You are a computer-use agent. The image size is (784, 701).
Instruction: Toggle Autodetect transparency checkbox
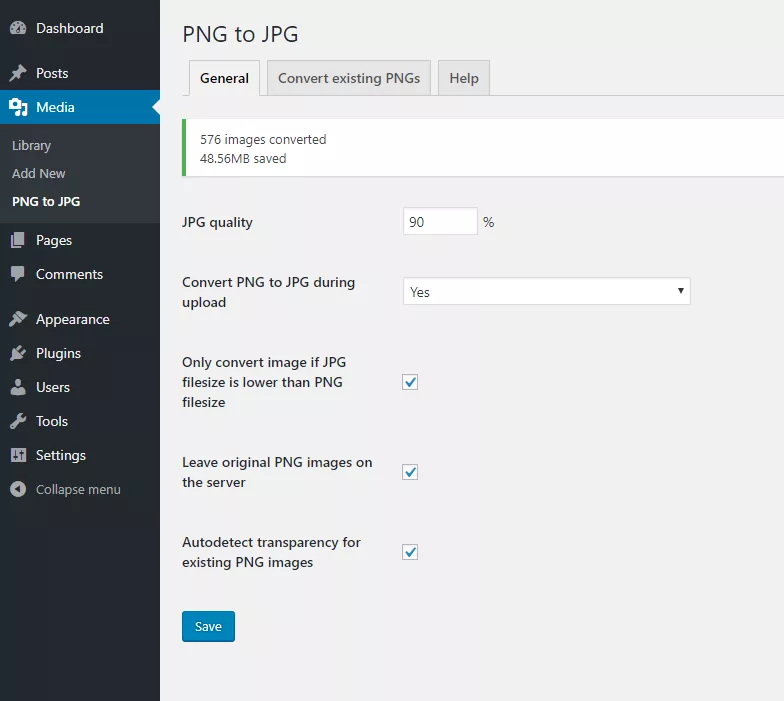[410, 552]
